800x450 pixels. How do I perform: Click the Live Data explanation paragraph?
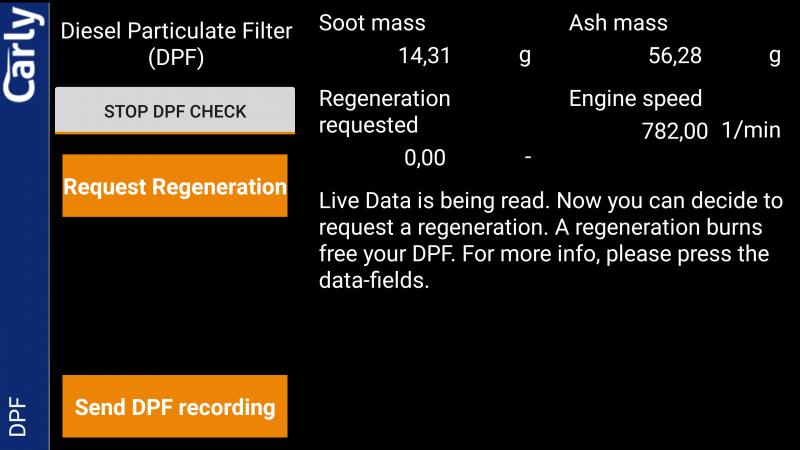[x=544, y=240]
